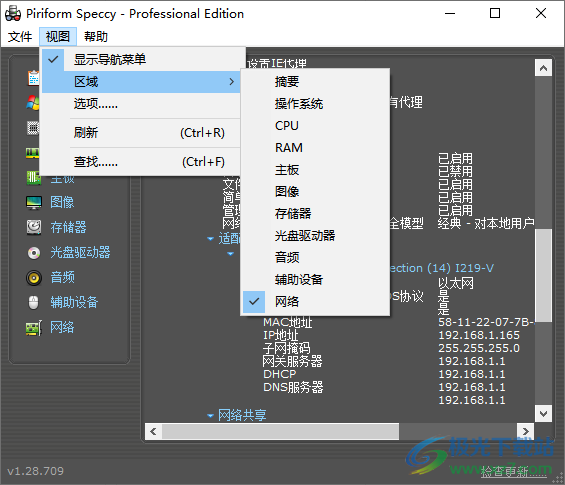Click vertical scrollbar up arrow
565x485 pixels.
(x=543, y=68)
